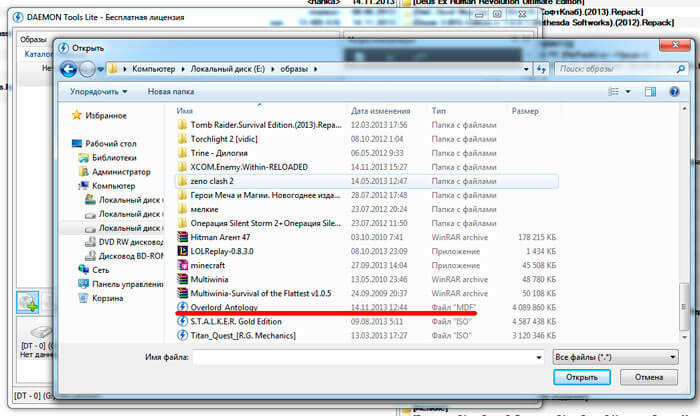This screenshot has width=700, height=416.
Task: Select the highlighted third Локальный диск
Action: pos(124,228)
